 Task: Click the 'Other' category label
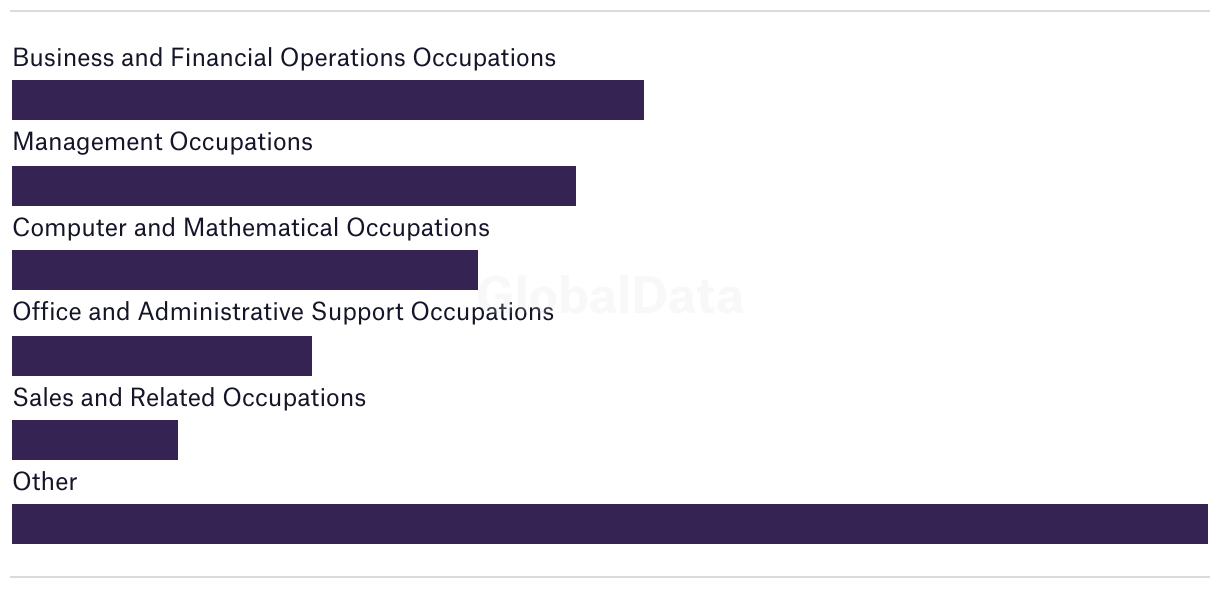pyautogui.click(x=45, y=482)
